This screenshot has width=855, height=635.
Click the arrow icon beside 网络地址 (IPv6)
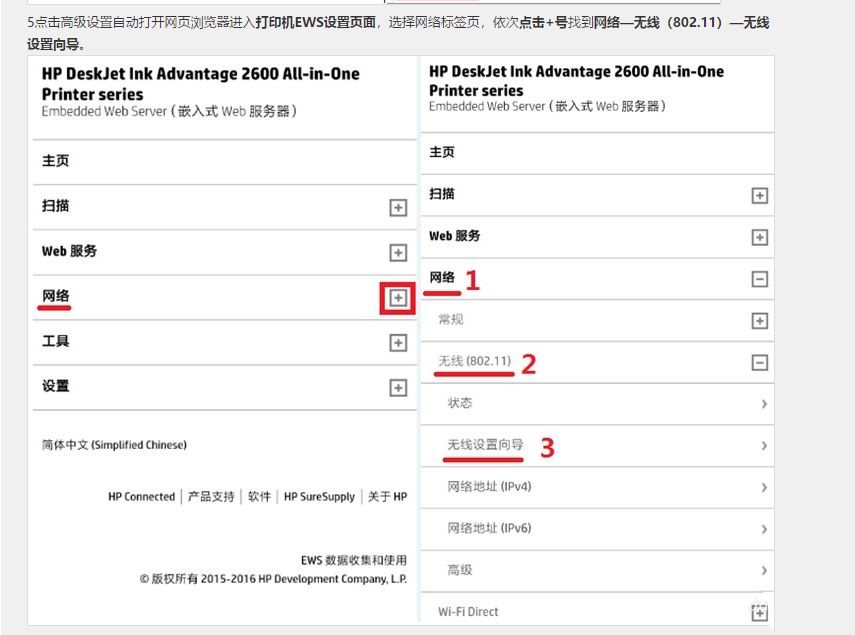(x=764, y=529)
